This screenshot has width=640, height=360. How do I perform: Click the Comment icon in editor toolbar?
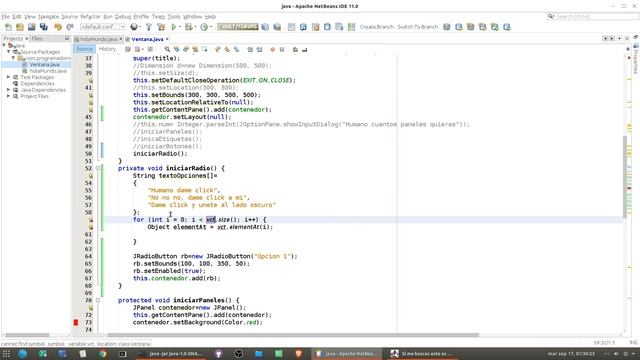point(295,49)
